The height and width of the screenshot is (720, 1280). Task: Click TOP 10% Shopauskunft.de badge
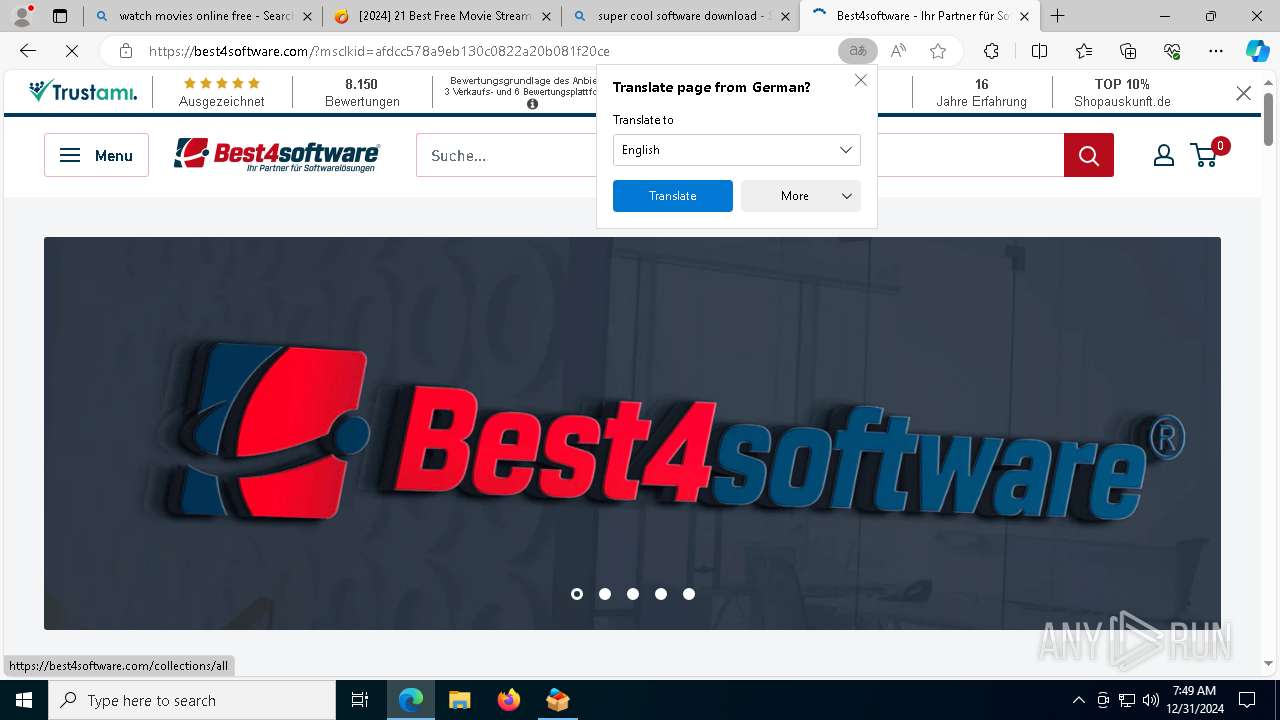click(x=1122, y=93)
